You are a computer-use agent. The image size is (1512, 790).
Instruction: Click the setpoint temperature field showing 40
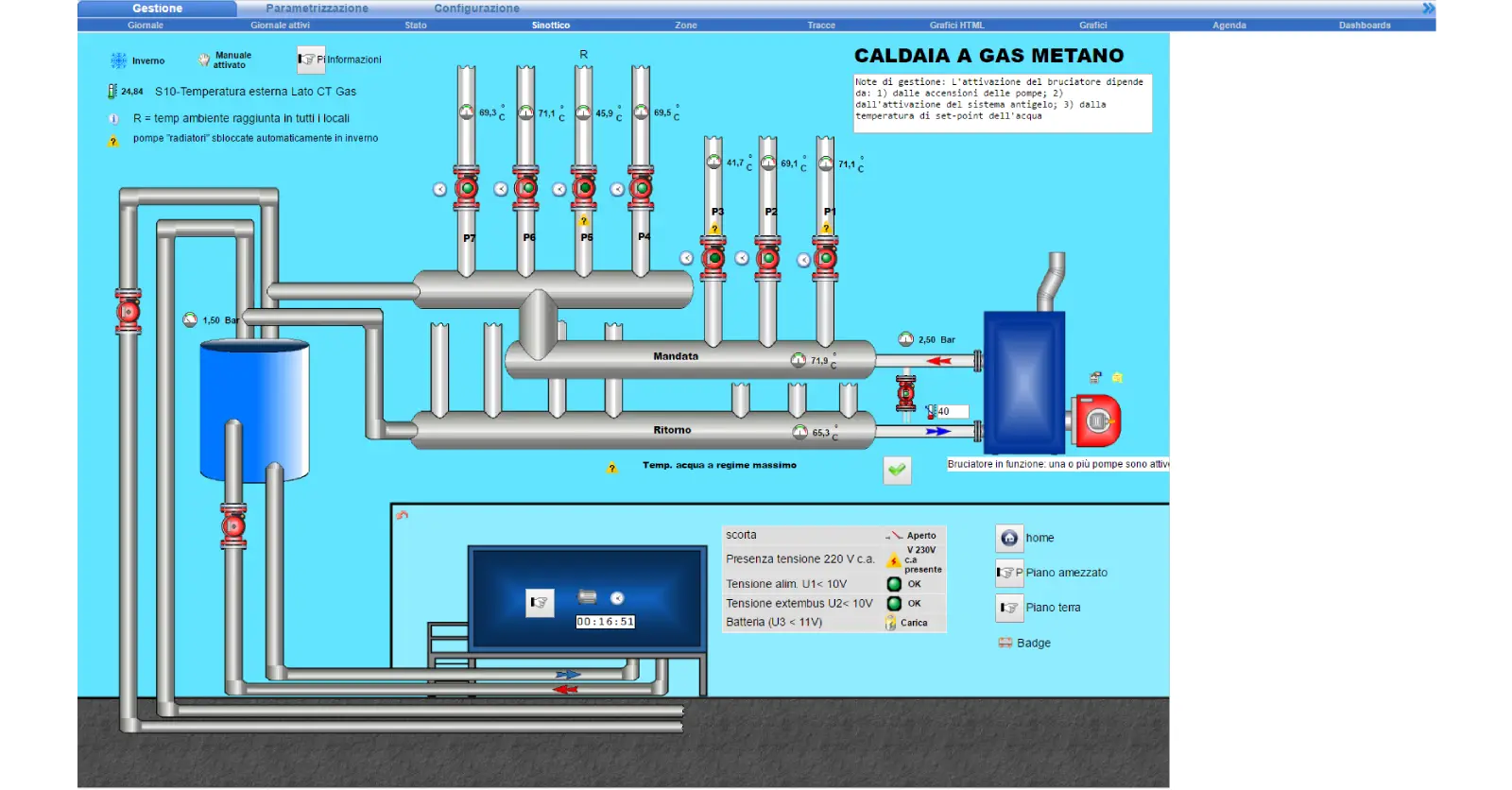[952, 411]
